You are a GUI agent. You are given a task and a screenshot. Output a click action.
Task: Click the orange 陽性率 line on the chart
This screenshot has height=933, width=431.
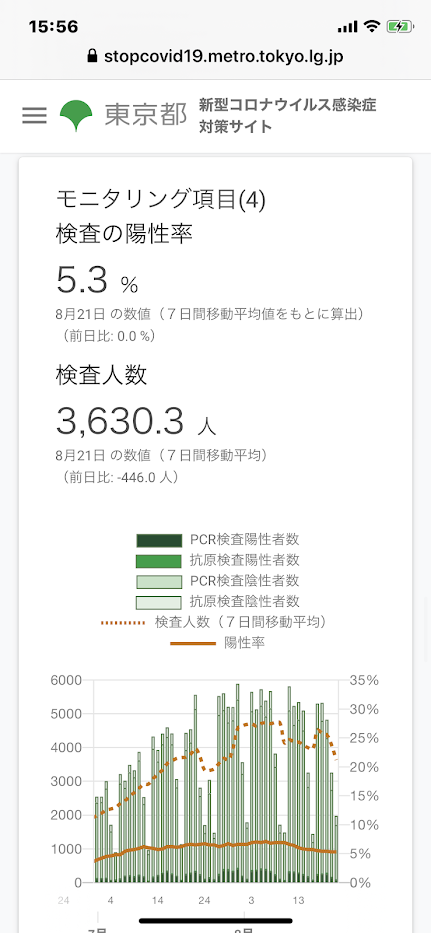216,846
